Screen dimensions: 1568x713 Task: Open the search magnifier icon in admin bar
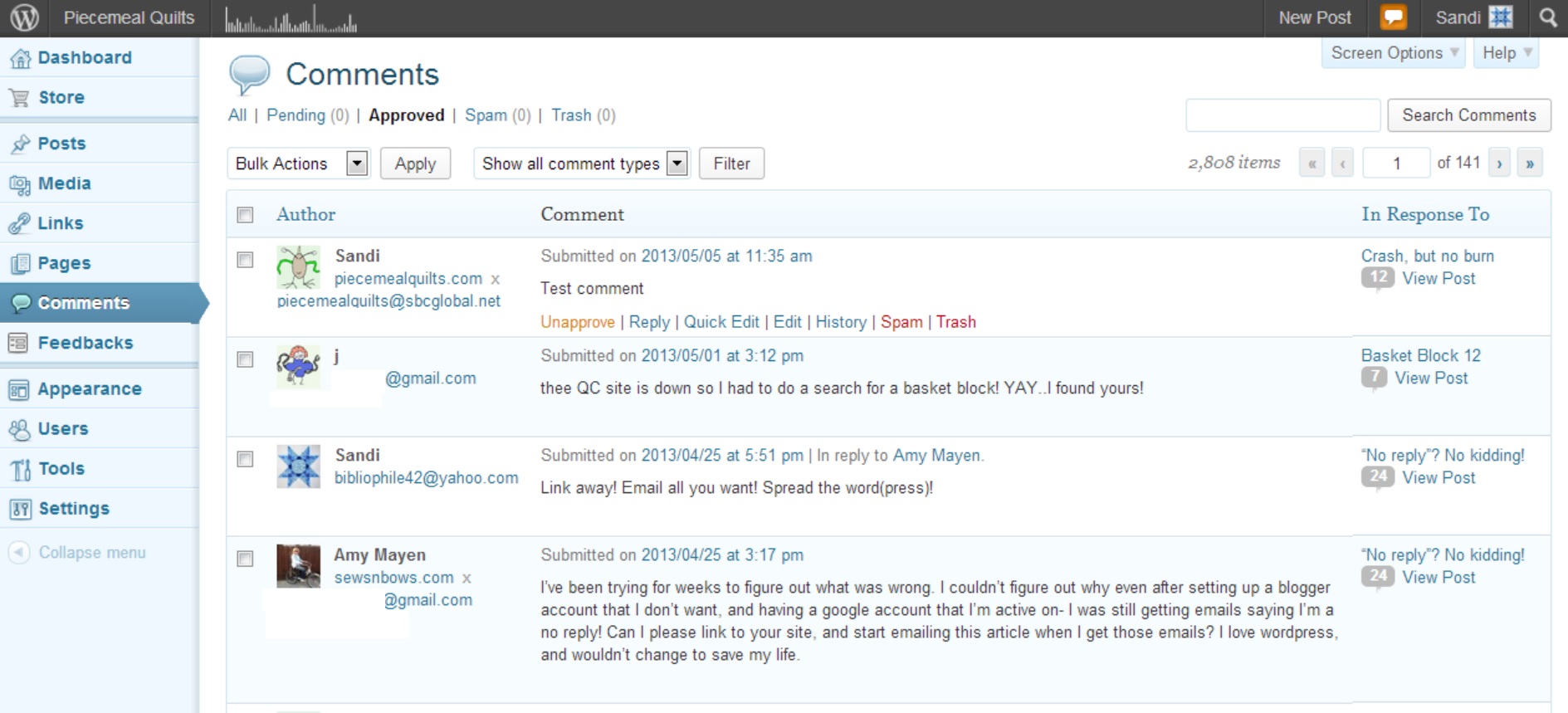(1547, 17)
